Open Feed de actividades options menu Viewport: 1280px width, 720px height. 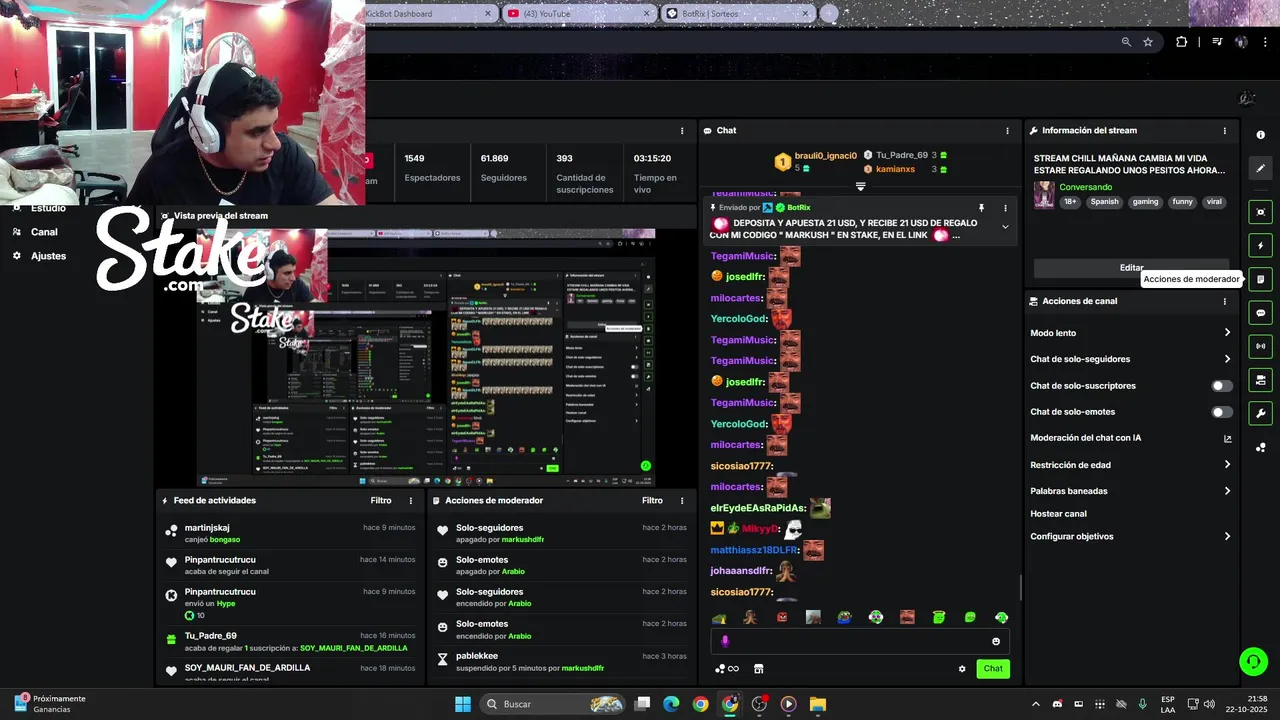pos(410,501)
